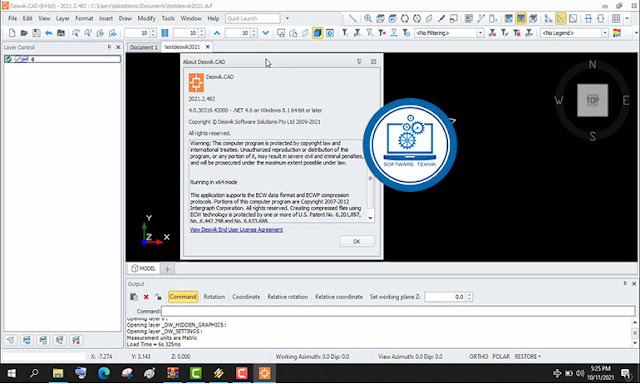Toggle POLAR mode in status bar
640x384 pixels.
pyautogui.click(x=501, y=356)
